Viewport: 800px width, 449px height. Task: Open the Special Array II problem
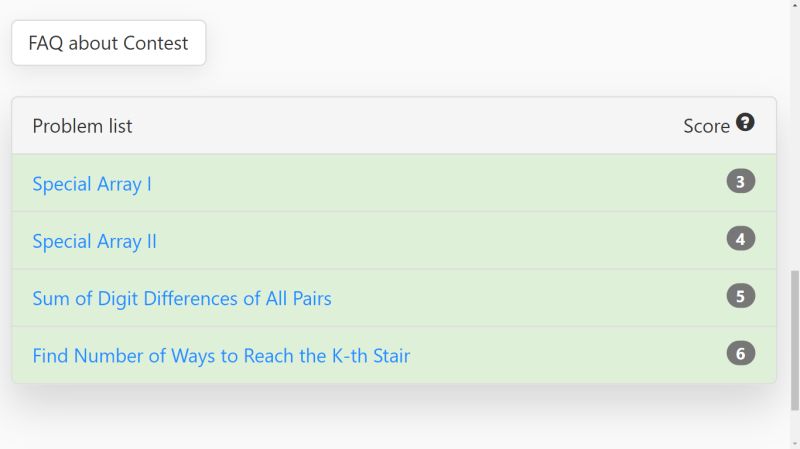coord(94,241)
